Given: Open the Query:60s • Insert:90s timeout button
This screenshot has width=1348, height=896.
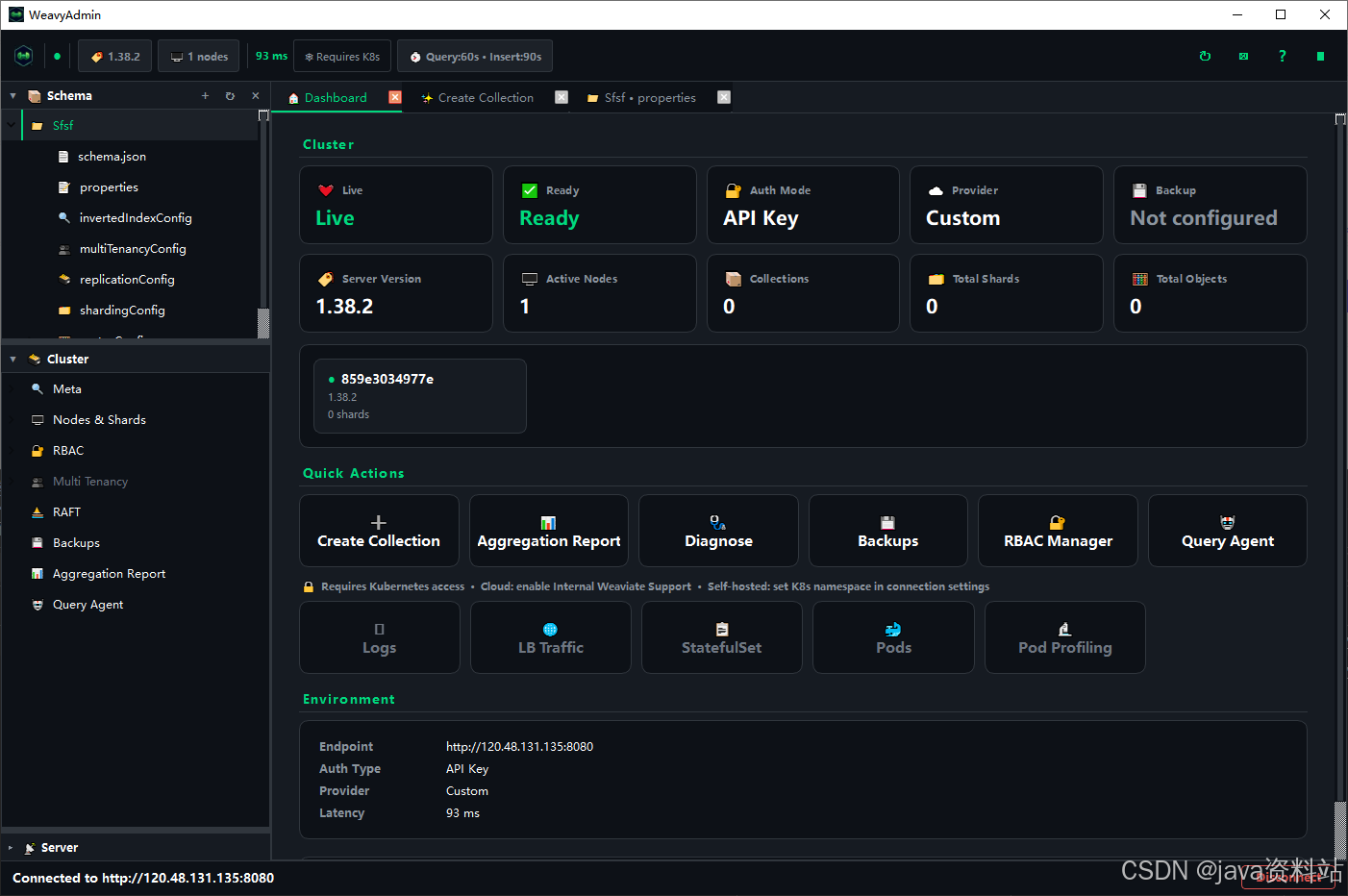Looking at the screenshot, I should [475, 57].
